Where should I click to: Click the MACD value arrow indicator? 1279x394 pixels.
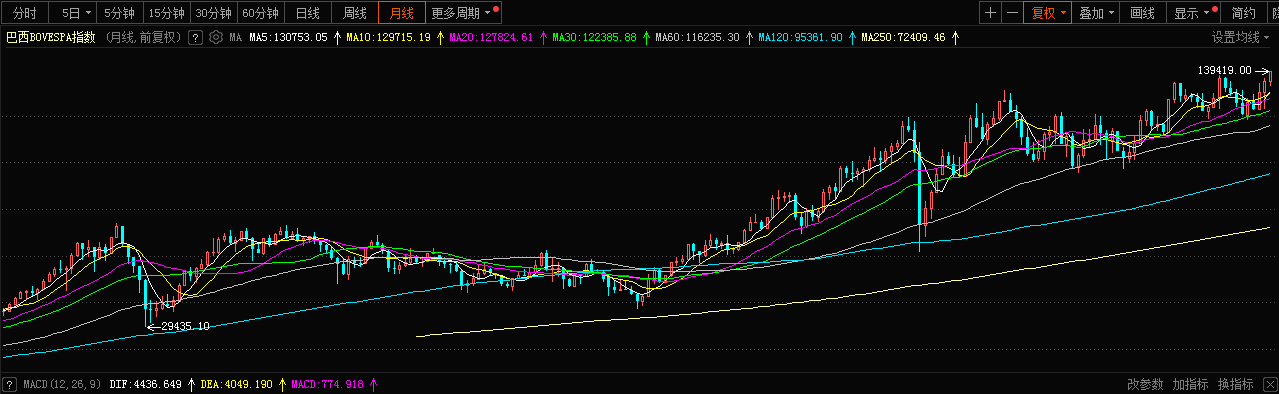click(x=373, y=384)
